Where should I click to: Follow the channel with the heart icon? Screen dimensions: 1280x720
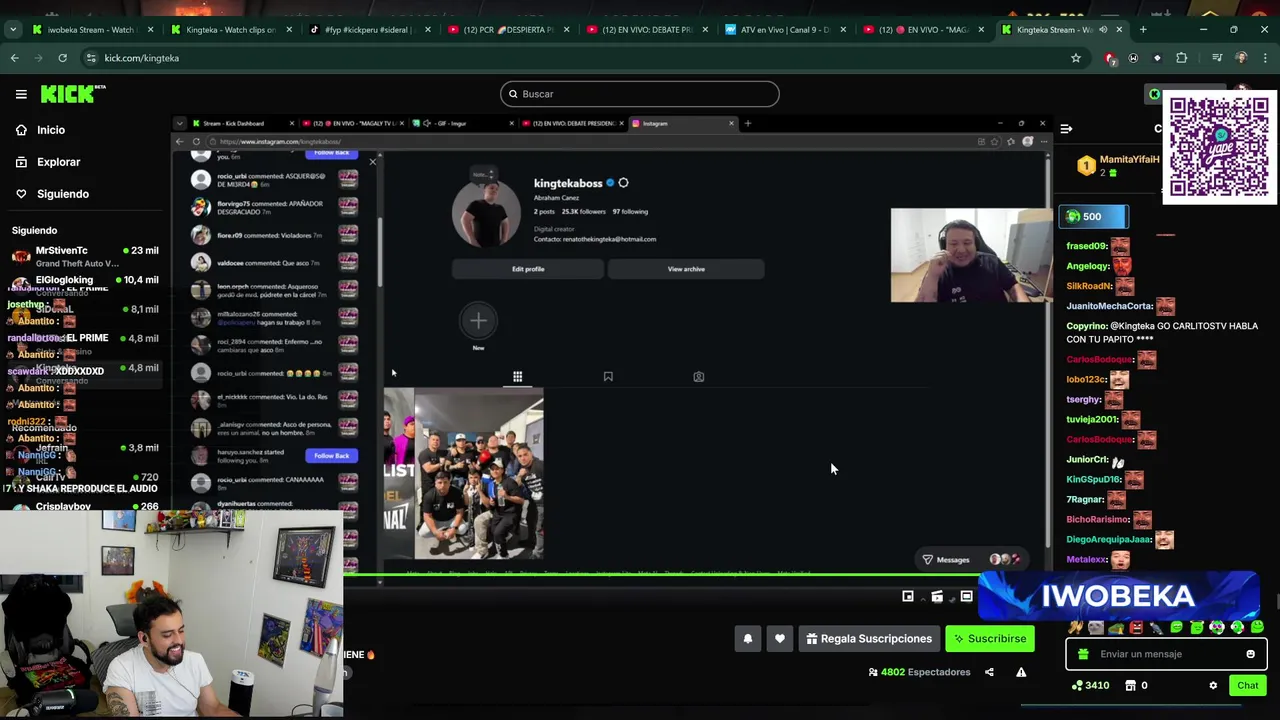[780, 639]
